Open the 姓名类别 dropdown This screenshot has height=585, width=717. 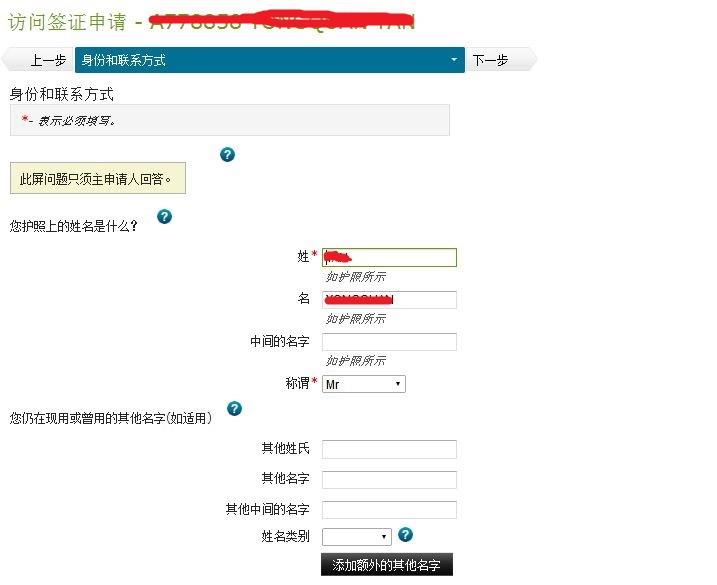point(356,537)
